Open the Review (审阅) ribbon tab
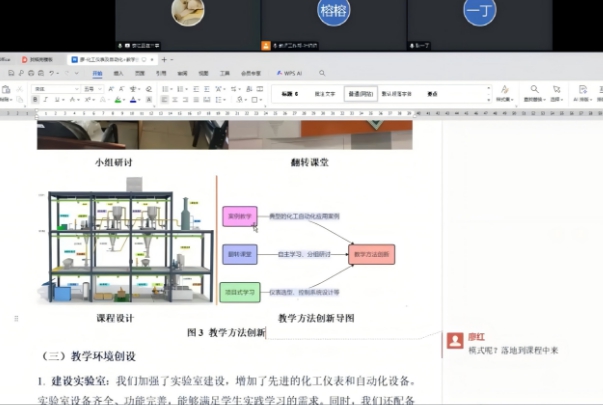The image size is (603, 405). click(x=182, y=73)
